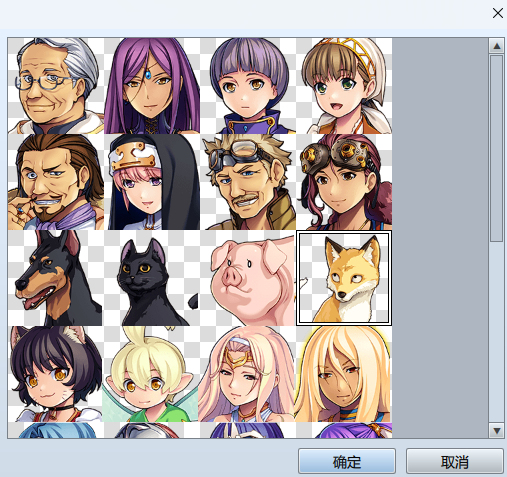
Task: Pick the blond man with goggles
Action: click(x=248, y=182)
